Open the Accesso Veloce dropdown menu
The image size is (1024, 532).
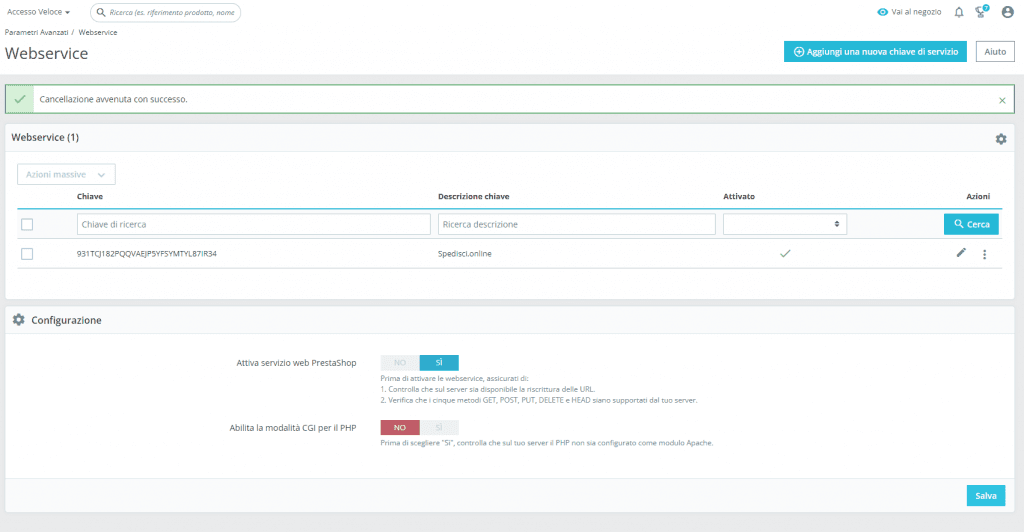39,12
